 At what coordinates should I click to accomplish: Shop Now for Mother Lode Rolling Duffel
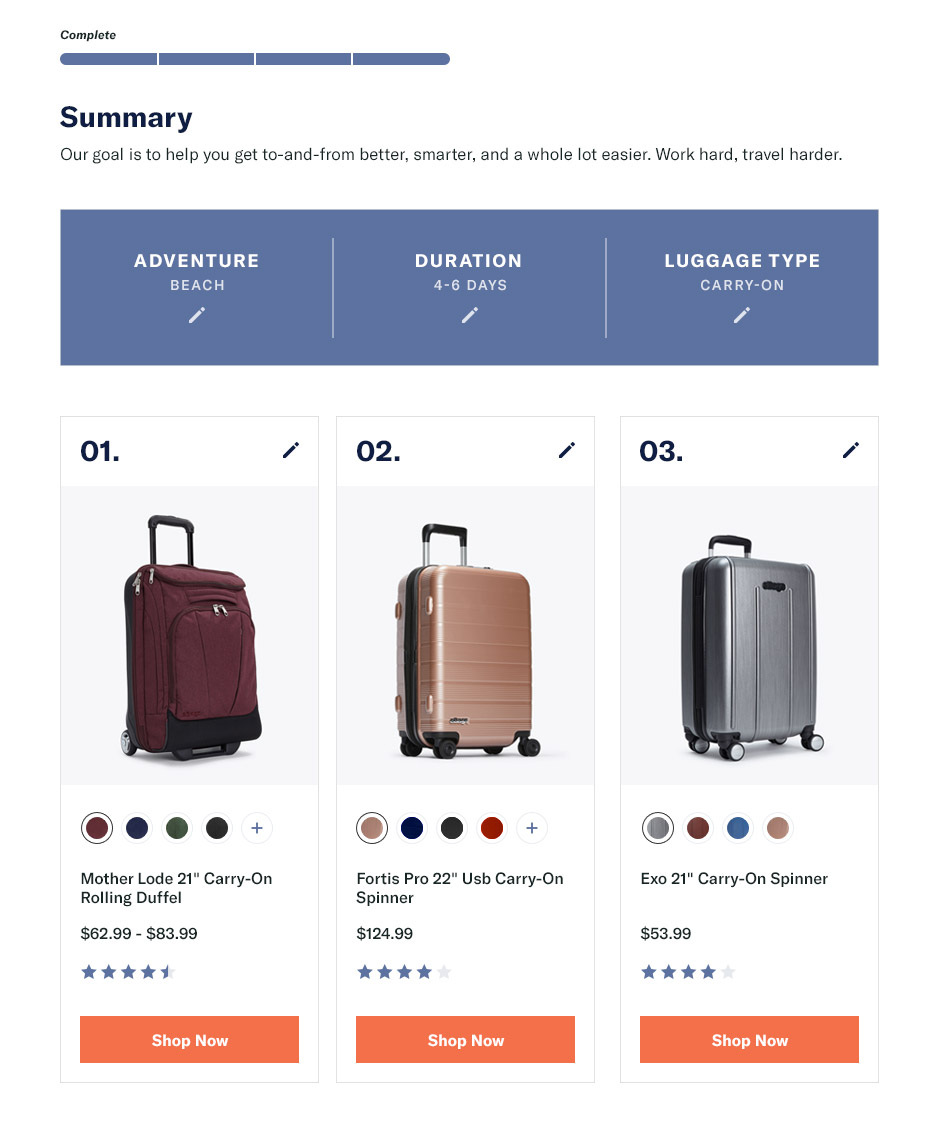point(189,1040)
